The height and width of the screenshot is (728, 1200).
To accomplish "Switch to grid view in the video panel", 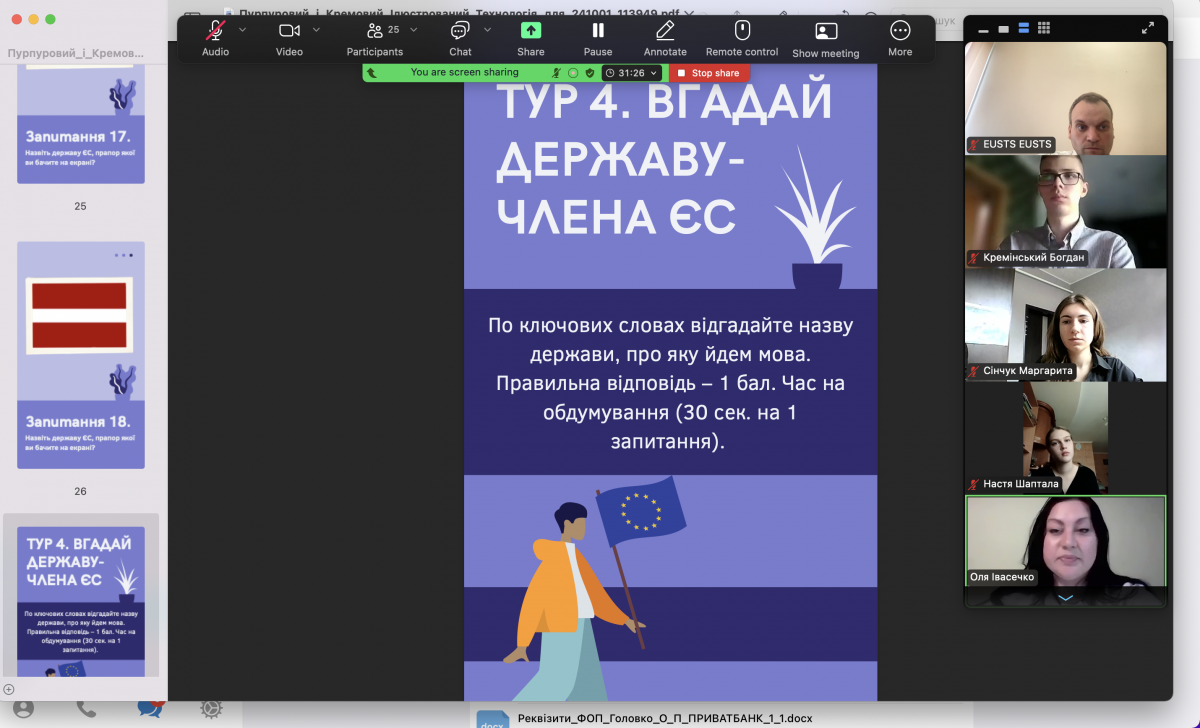I will point(1045,28).
